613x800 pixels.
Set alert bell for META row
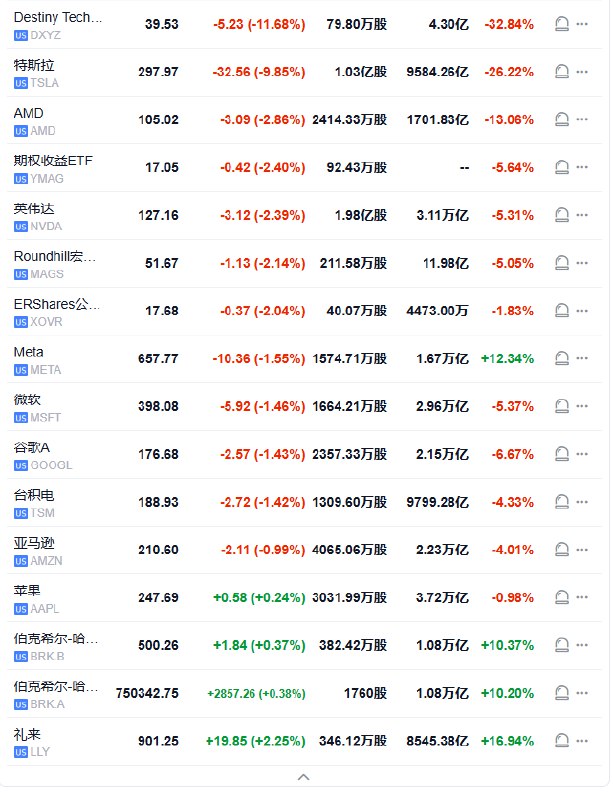point(561,358)
